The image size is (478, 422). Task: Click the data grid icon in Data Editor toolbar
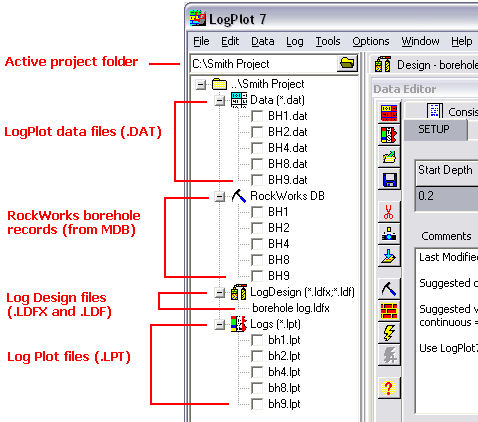click(389, 113)
